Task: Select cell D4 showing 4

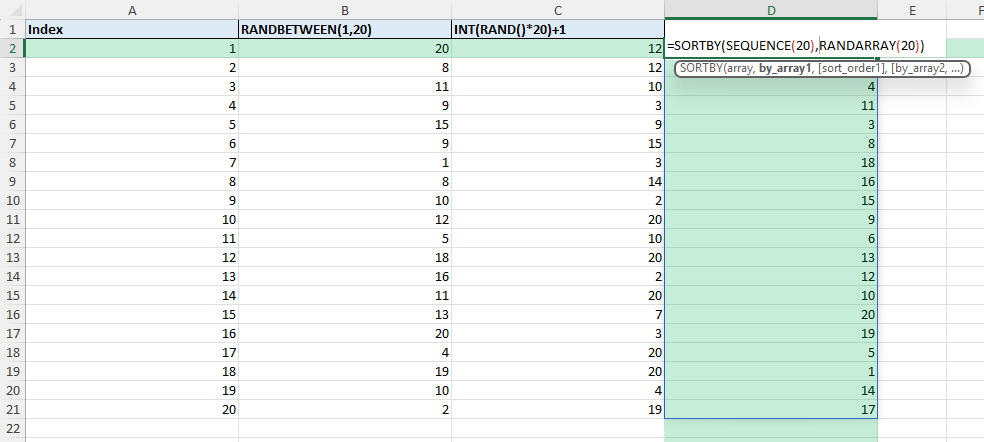Action: tap(771, 87)
